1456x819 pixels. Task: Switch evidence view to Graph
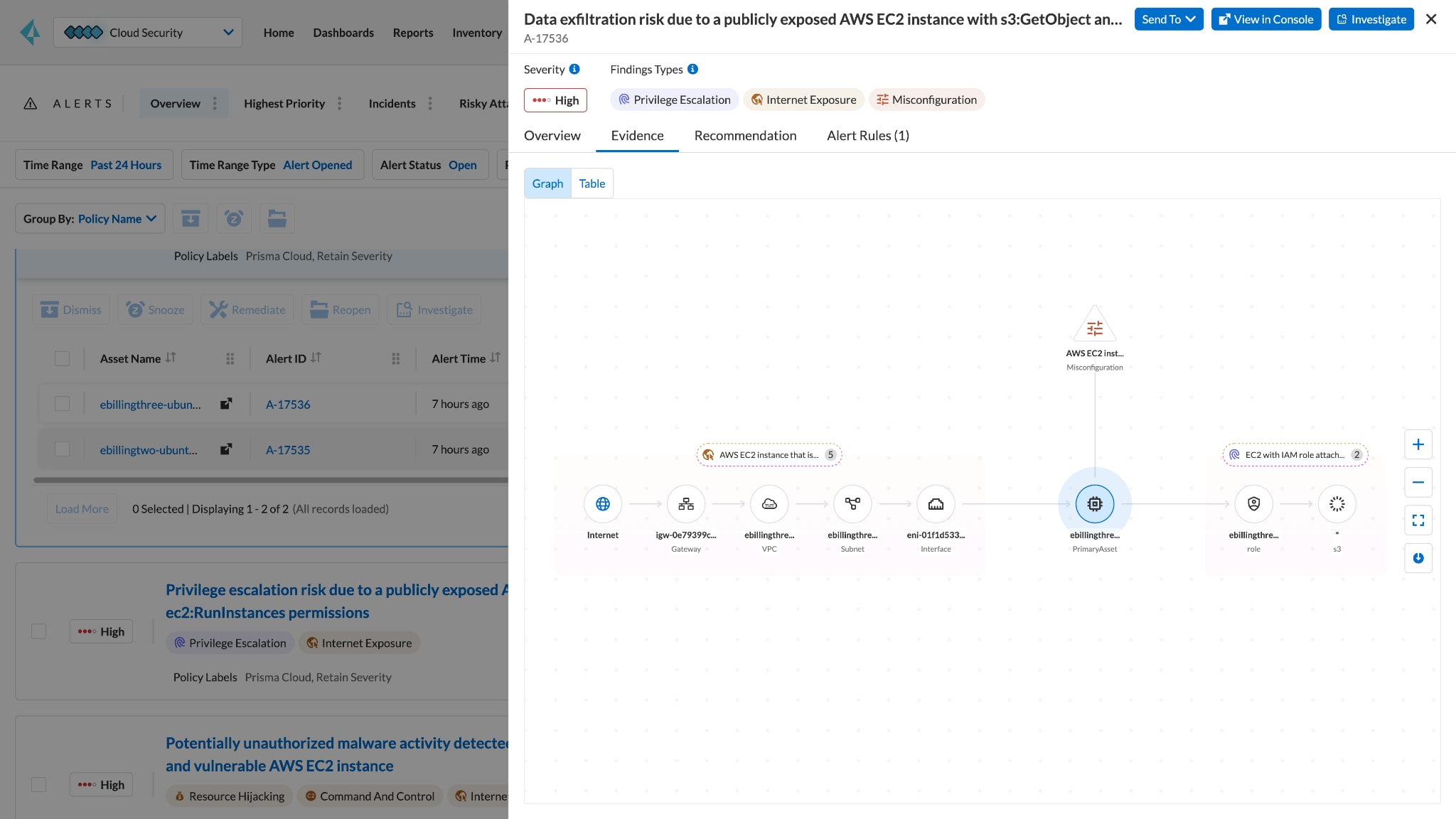[x=547, y=183]
